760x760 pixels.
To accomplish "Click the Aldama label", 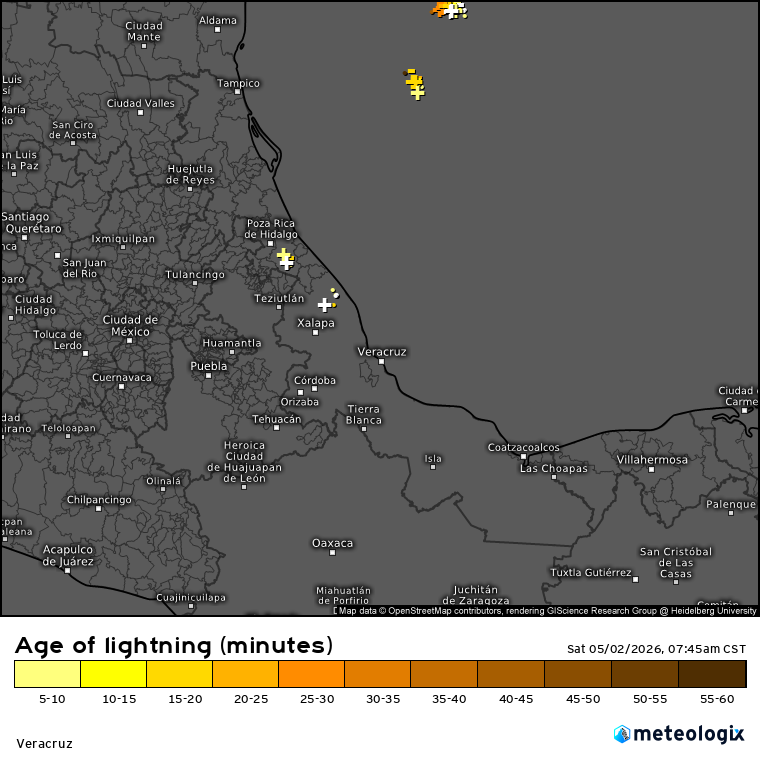I will 218,20.
